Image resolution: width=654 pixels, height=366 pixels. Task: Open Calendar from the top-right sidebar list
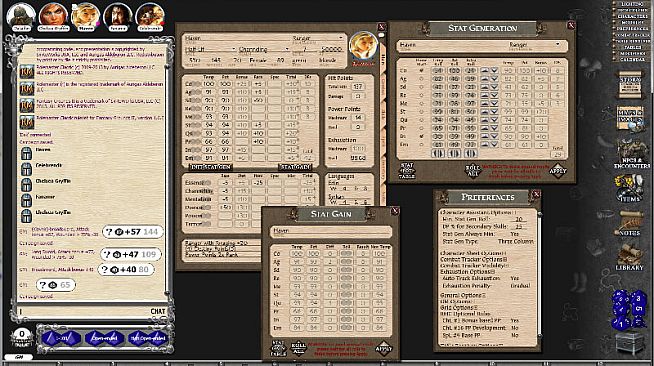tap(632, 59)
